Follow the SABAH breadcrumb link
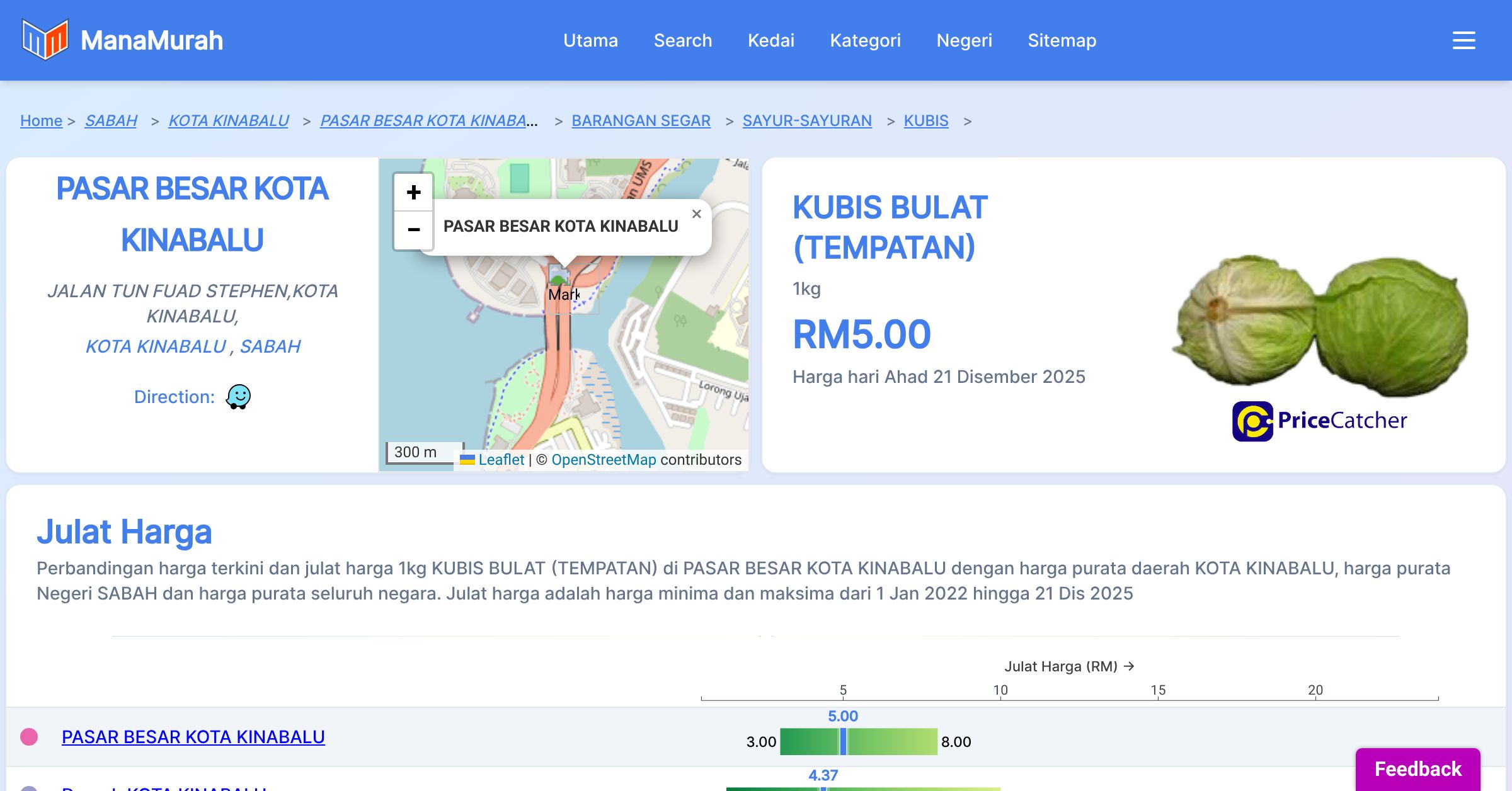1512x791 pixels. pyautogui.click(x=111, y=120)
